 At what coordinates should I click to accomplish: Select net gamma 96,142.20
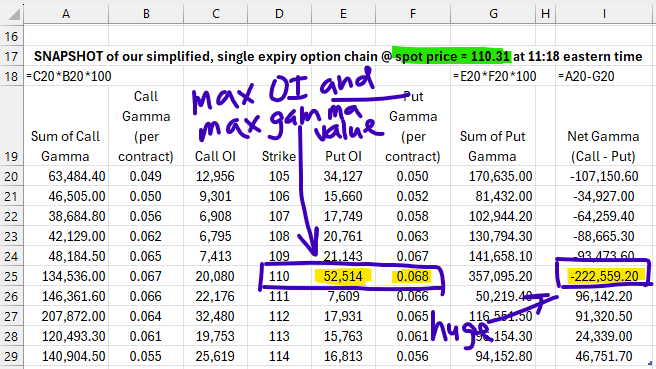point(604,296)
